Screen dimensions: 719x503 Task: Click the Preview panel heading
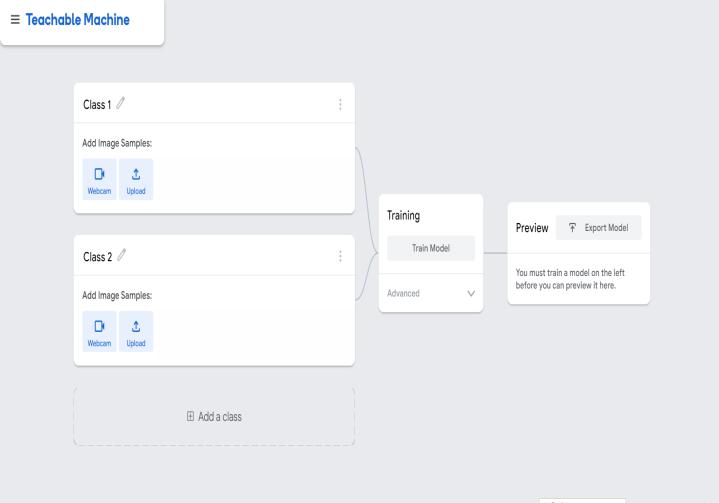pos(532,228)
